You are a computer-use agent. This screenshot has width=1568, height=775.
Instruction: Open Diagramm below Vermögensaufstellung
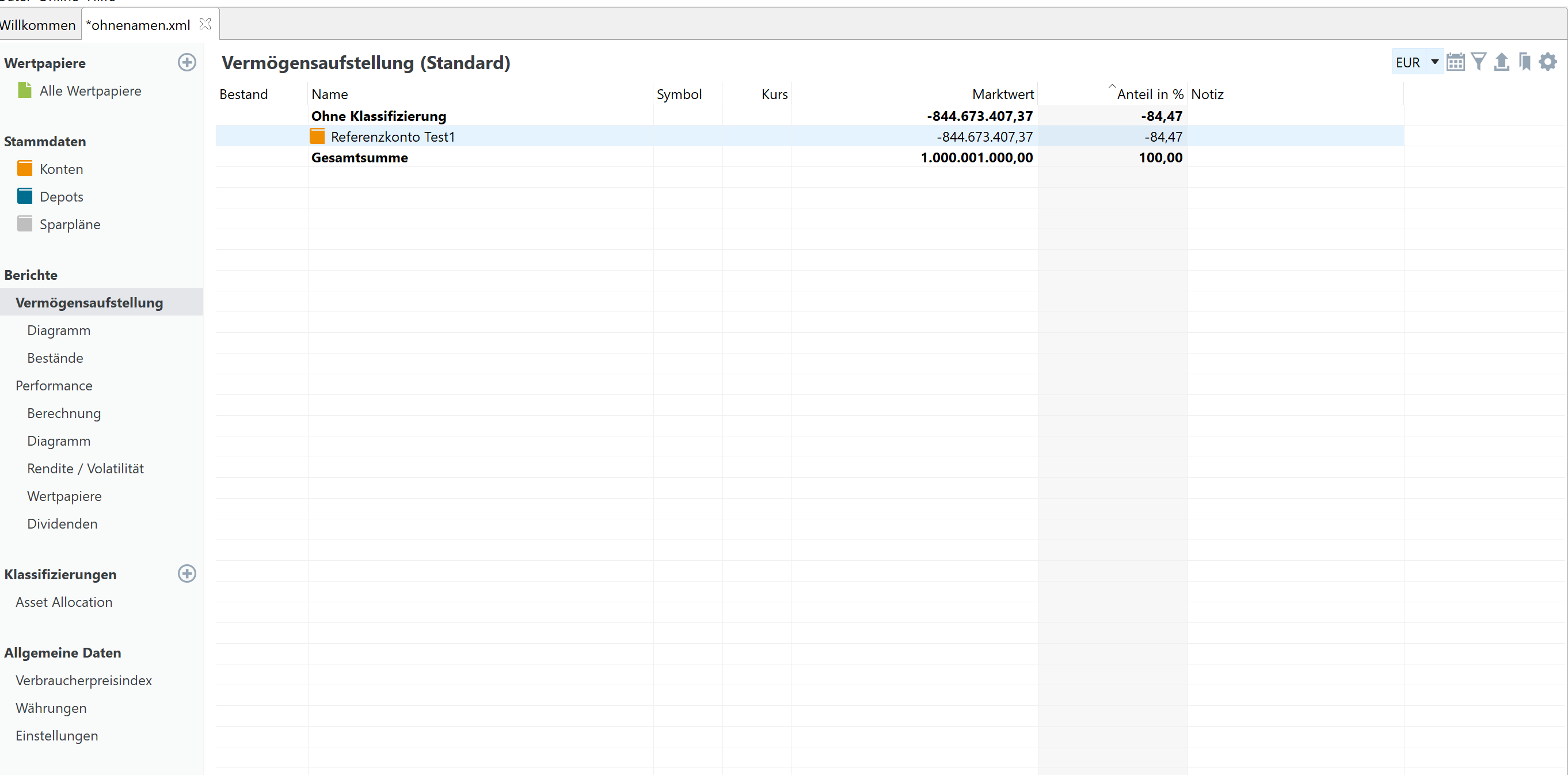click(59, 330)
